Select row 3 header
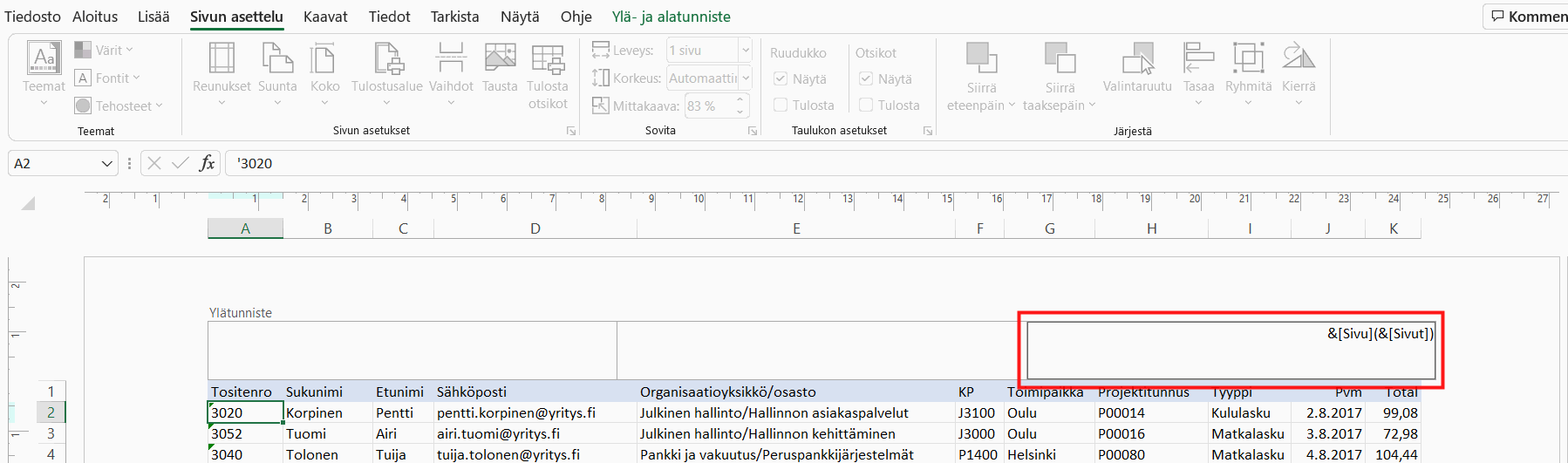 [x=51, y=433]
